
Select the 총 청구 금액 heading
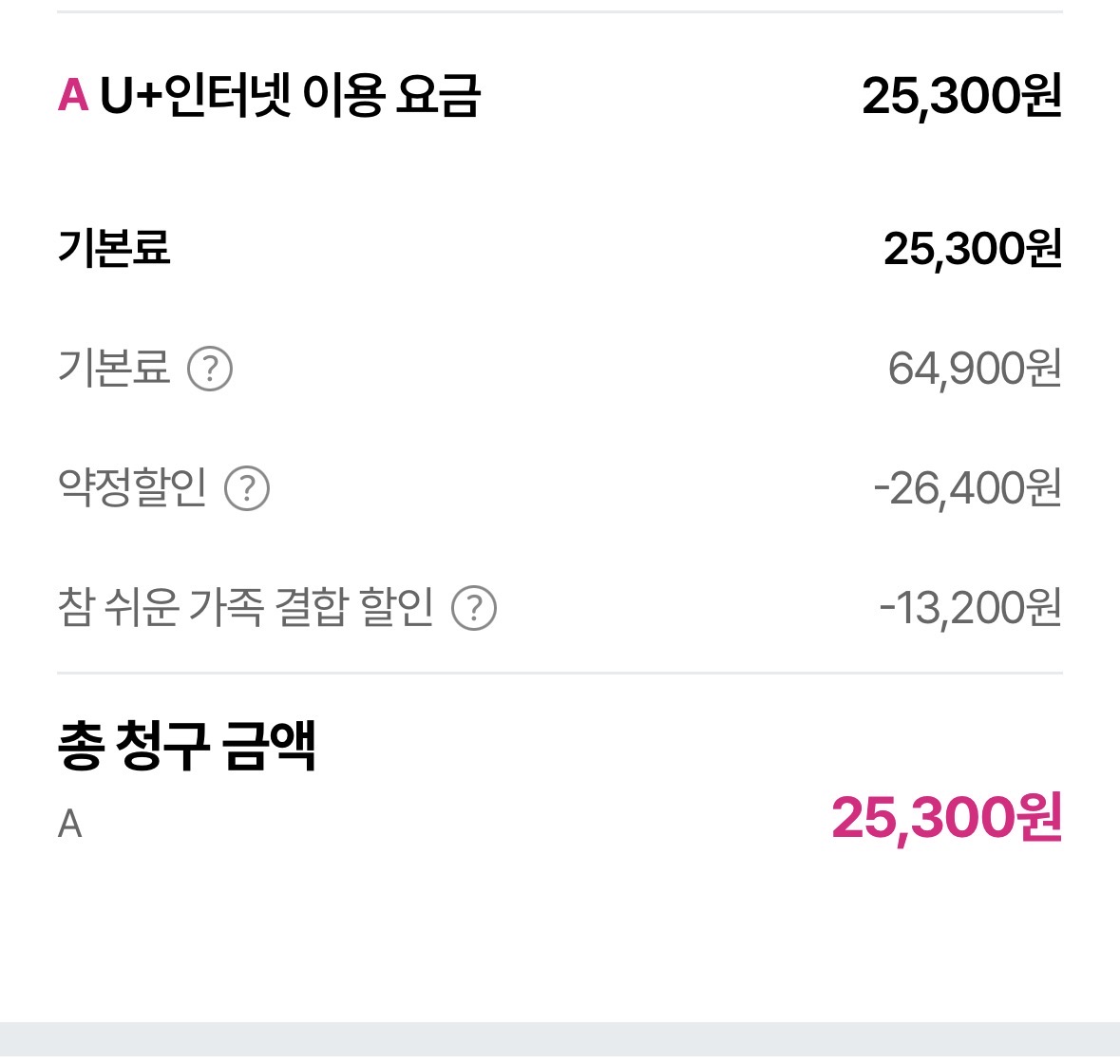click(x=186, y=746)
